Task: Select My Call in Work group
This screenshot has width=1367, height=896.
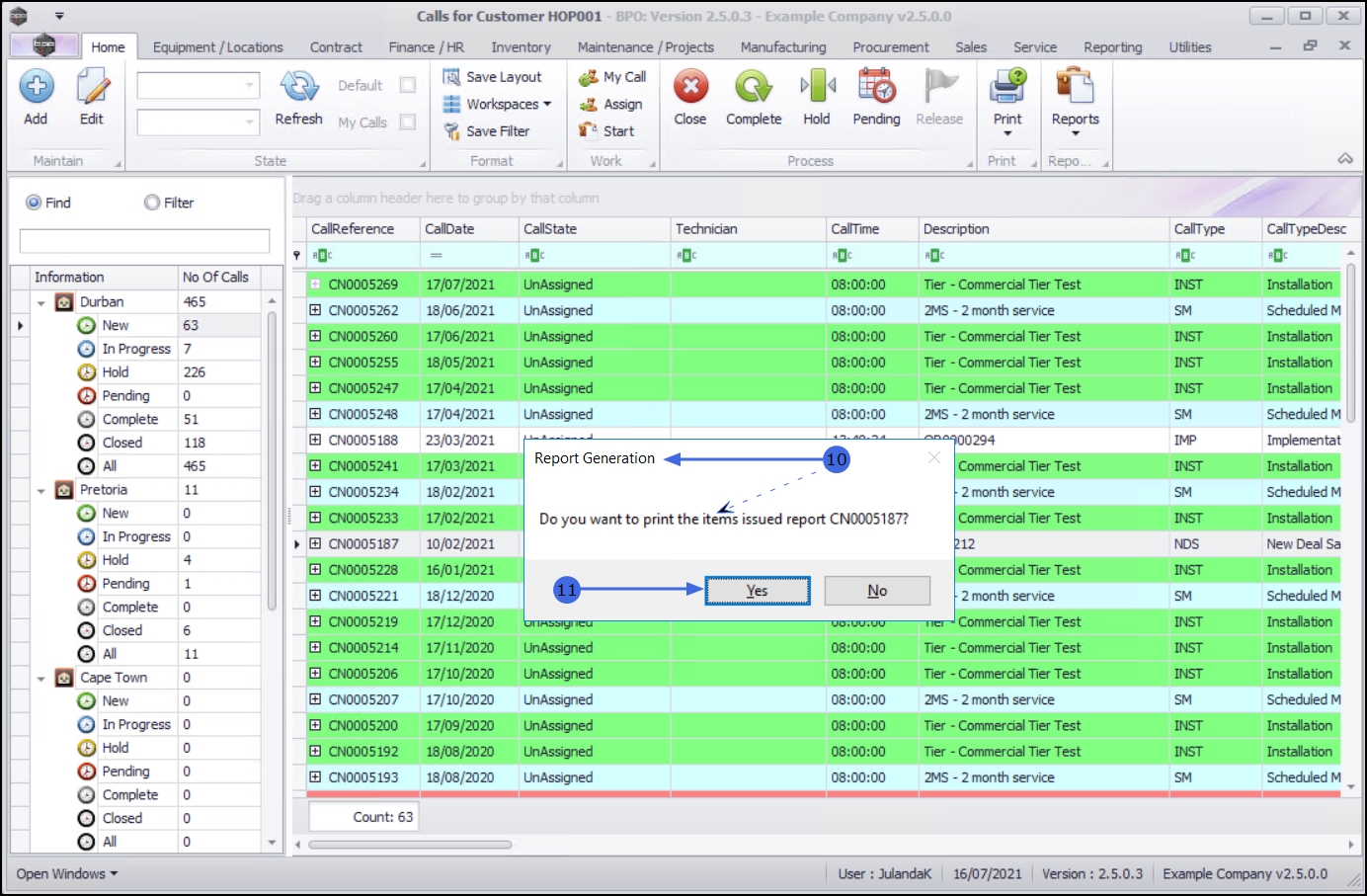Action: (612, 77)
